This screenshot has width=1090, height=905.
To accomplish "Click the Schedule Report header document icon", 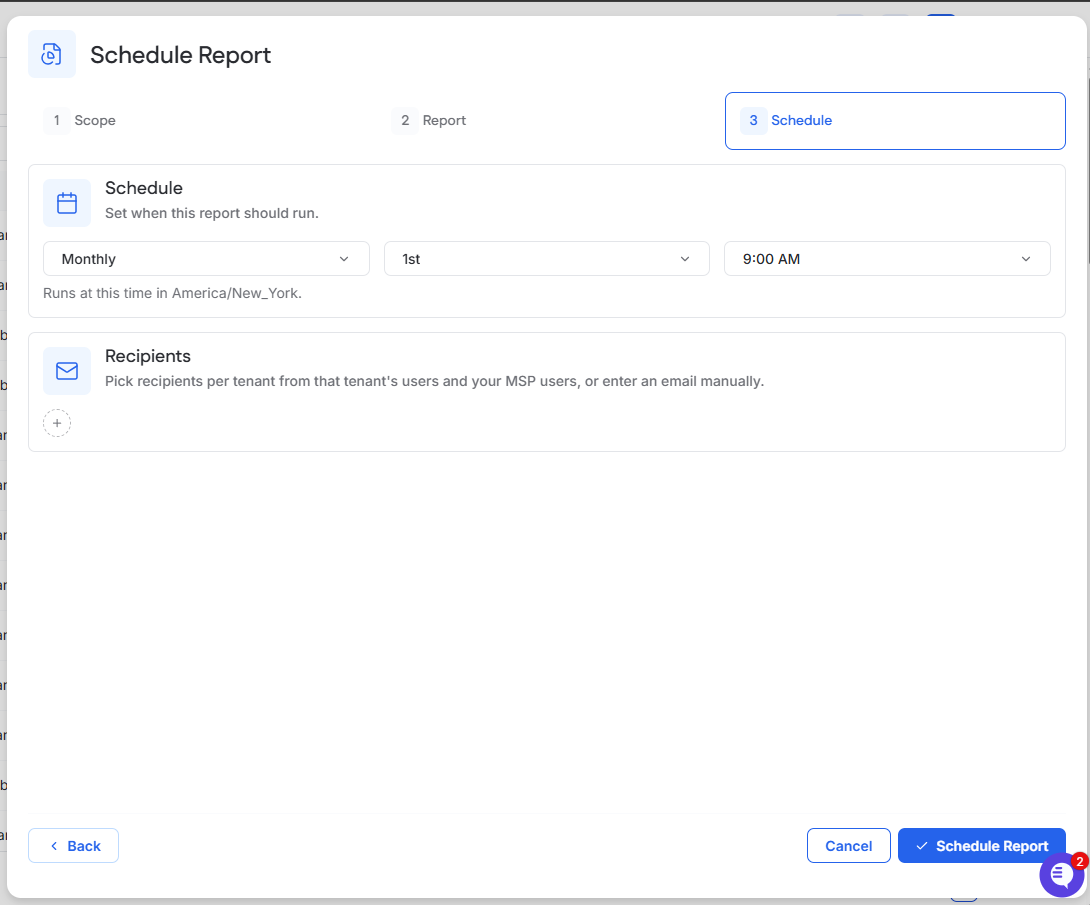I will [51, 54].
